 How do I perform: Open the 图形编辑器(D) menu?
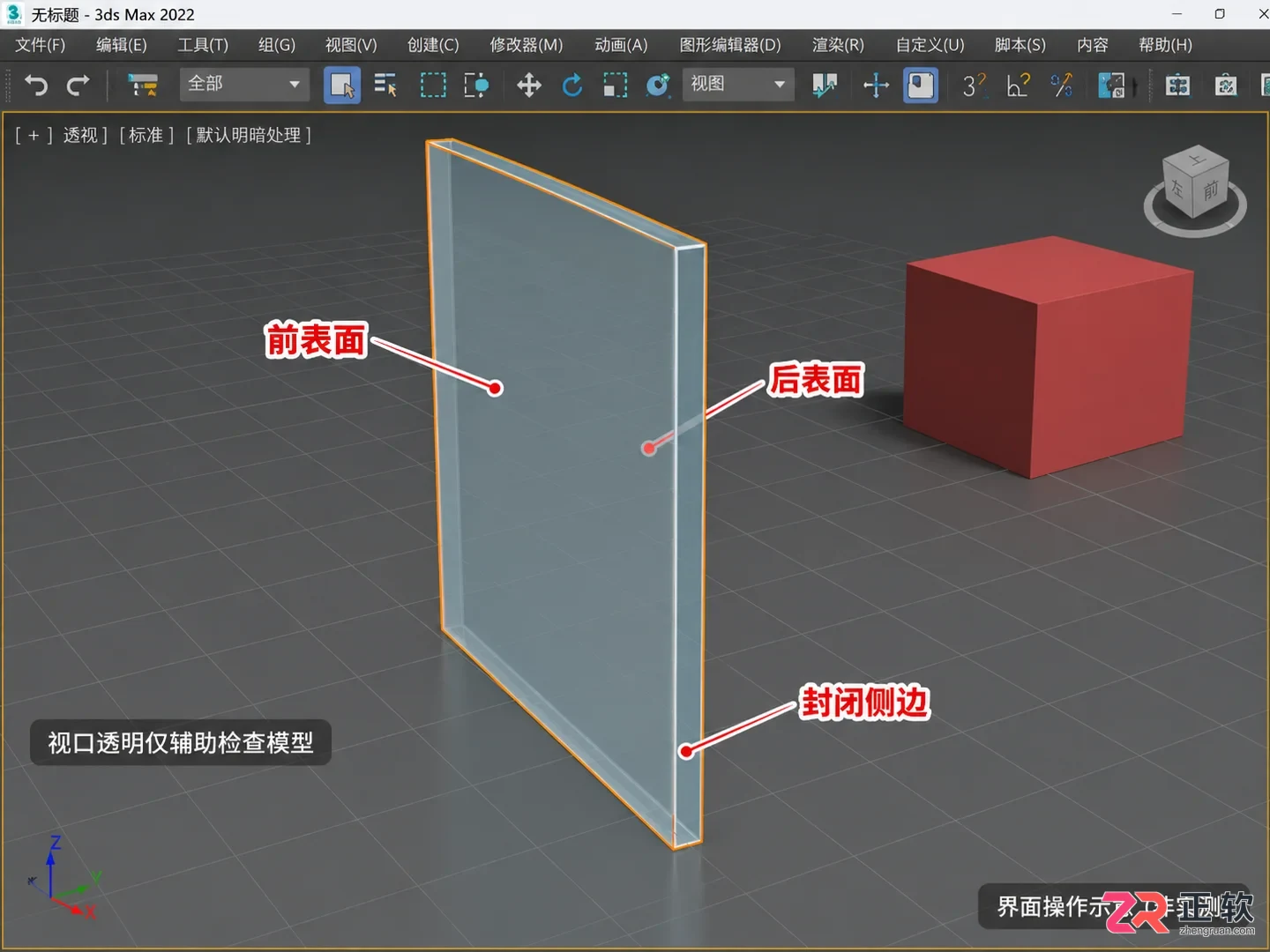pos(730,45)
